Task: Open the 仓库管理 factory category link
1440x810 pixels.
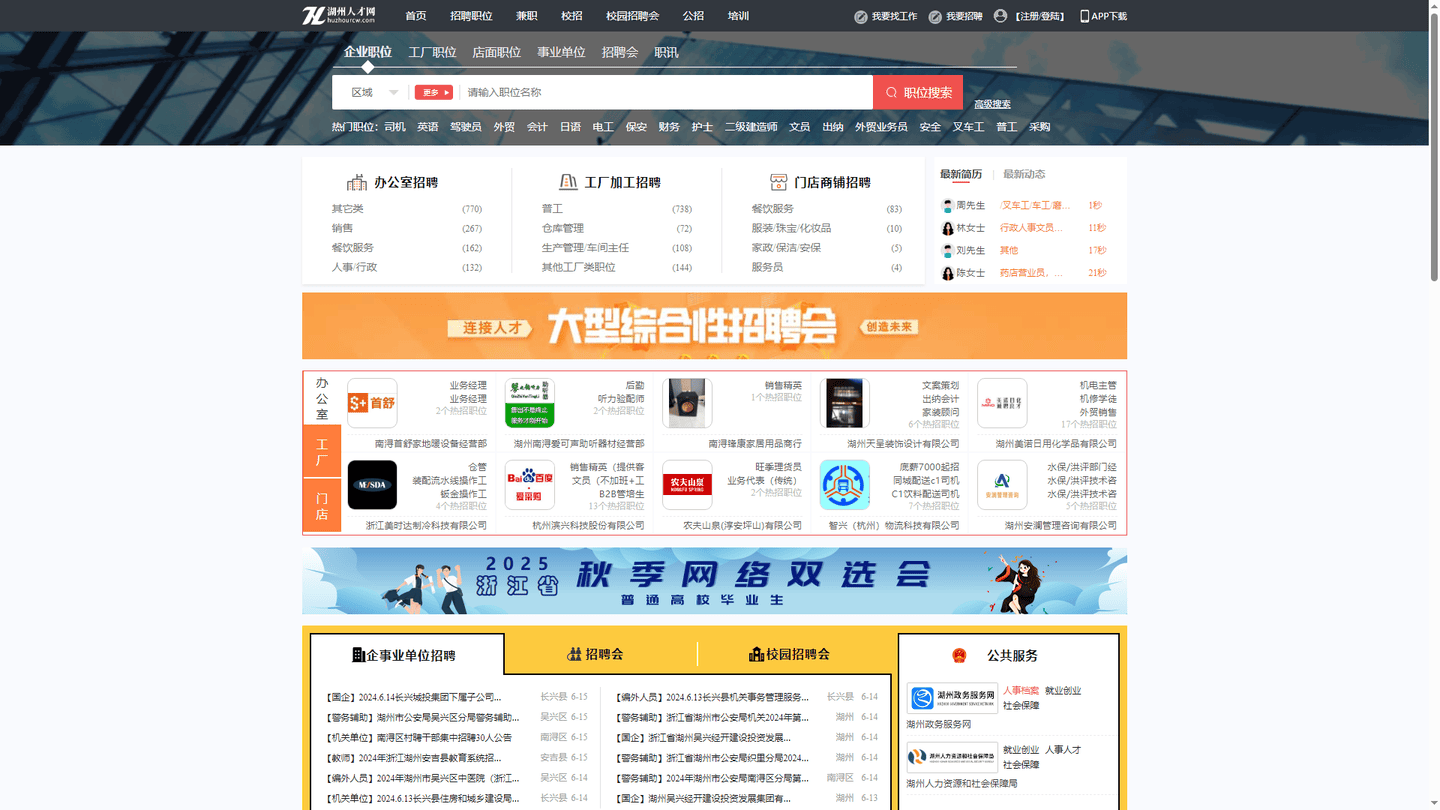Action: pos(563,228)
